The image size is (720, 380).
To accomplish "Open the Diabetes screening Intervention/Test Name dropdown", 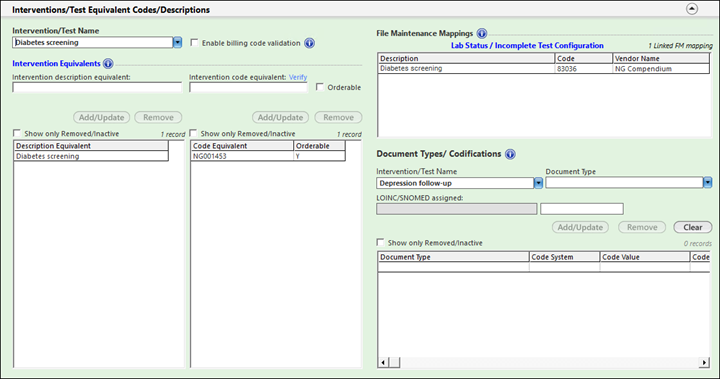I will [x=177, y=42].
